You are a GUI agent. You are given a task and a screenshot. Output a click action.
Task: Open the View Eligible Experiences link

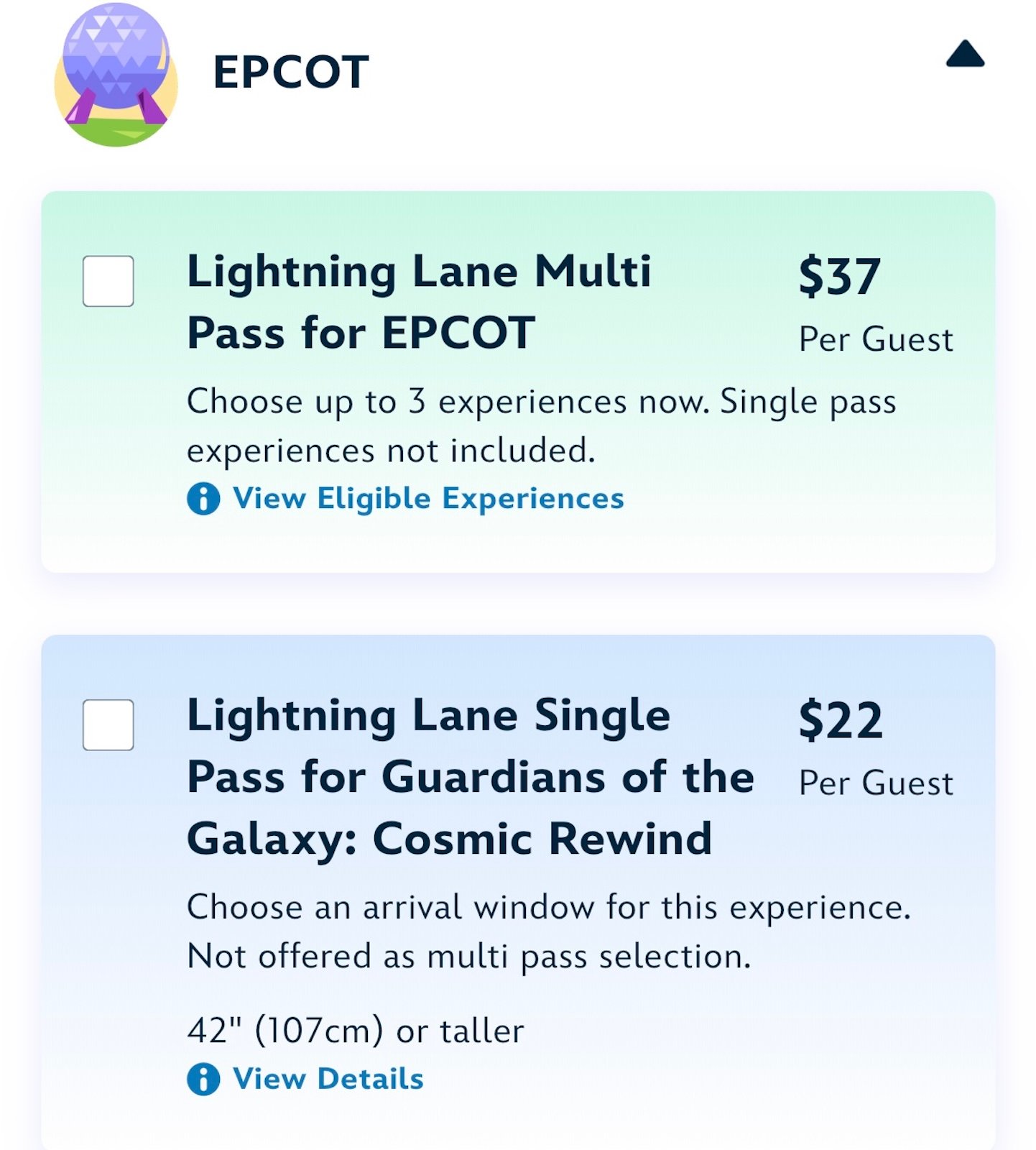[x=428, y=499]
